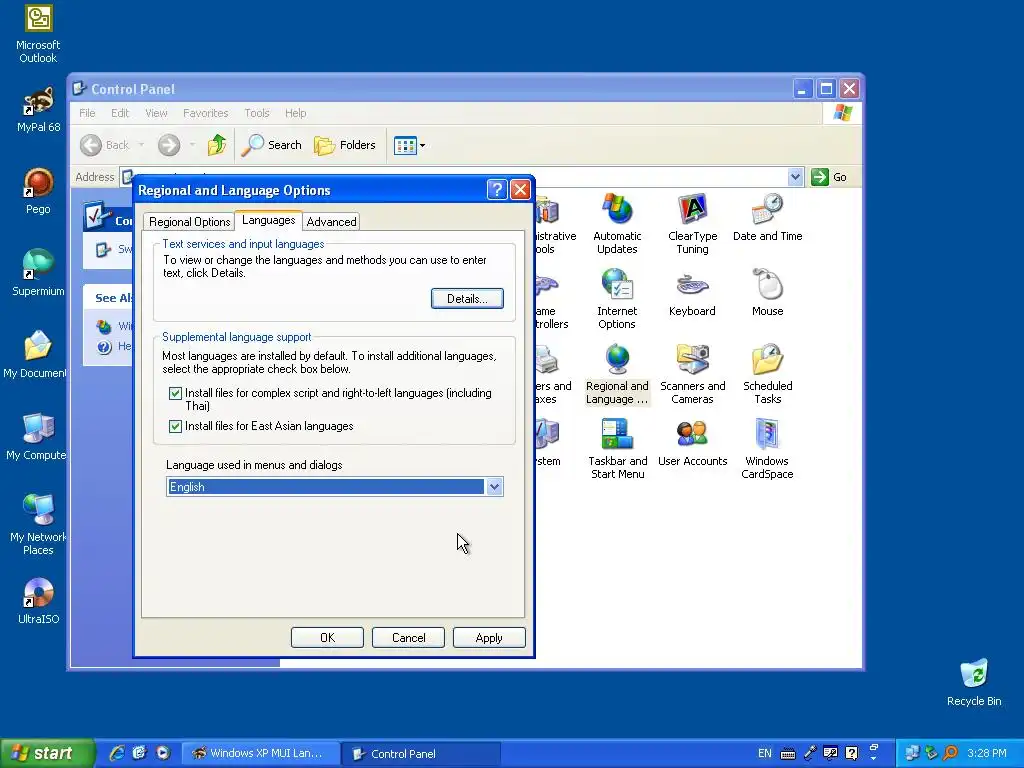
Task: Toggle East Asian languages checkbox
Action: click(x=175, y=426)
